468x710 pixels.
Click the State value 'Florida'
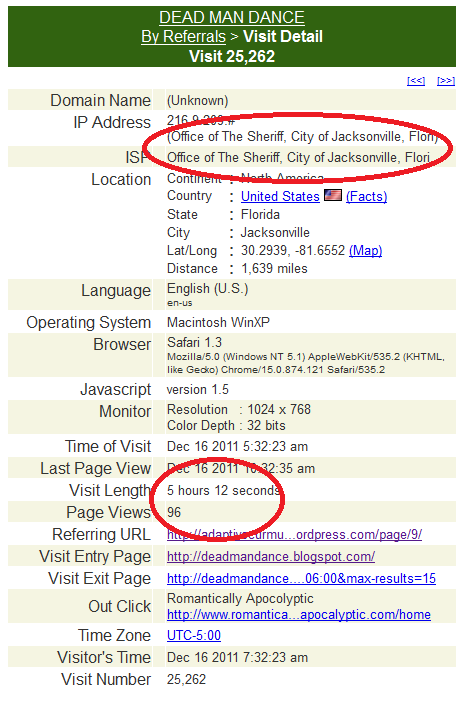(260, 215)
